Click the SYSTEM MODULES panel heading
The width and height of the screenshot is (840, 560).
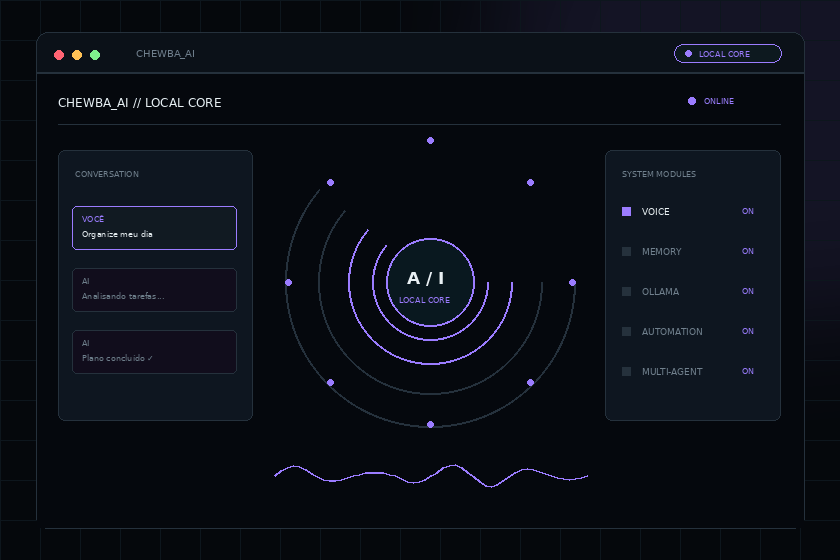point(659,174)
